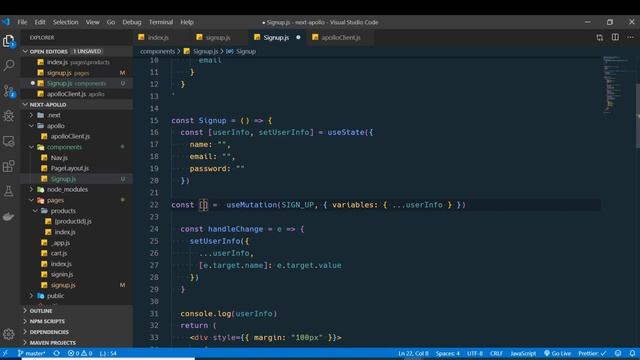
Task: Open the Help menu
Action: pyautogui.click(x=187, y=22)
